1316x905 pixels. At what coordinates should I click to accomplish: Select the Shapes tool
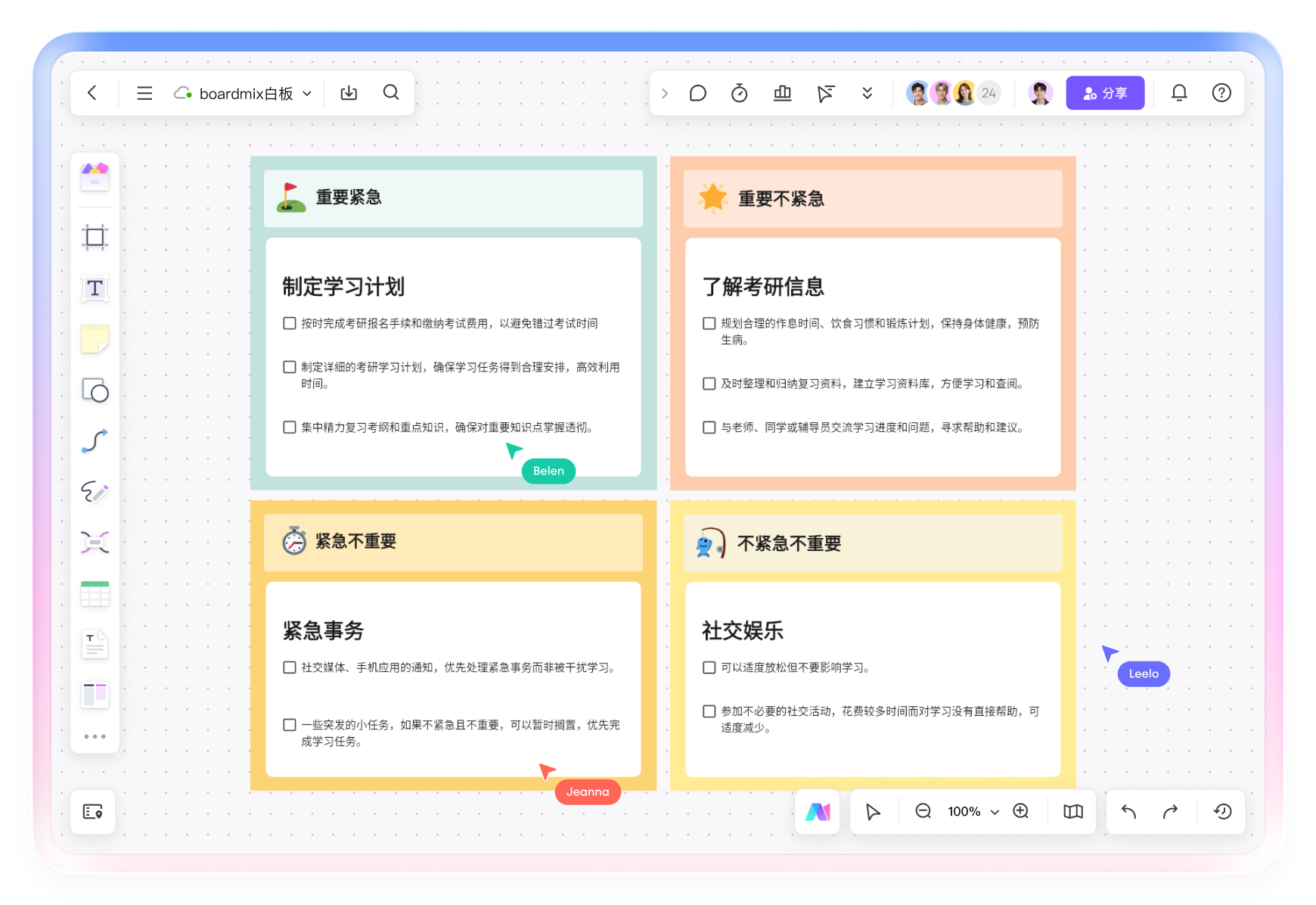point(95,390)
